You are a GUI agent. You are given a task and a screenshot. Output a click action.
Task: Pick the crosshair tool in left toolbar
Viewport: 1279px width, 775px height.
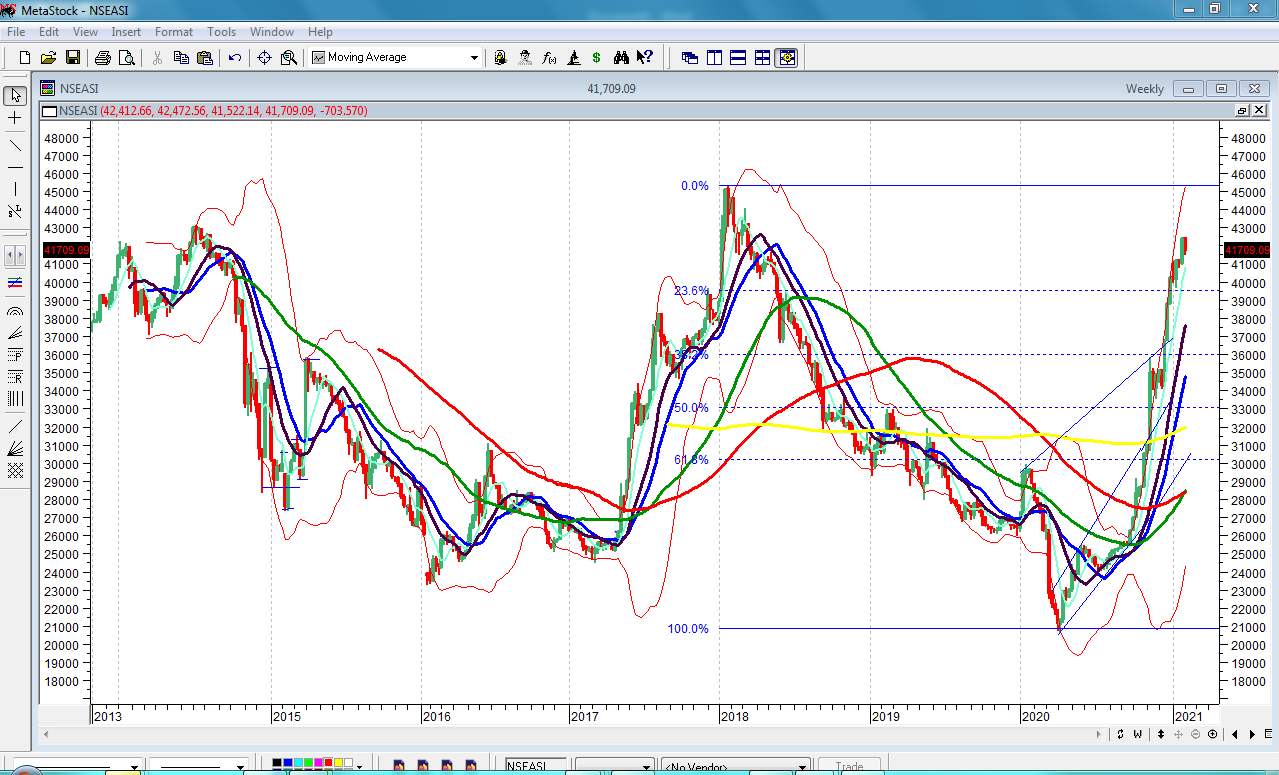[15, 119]
